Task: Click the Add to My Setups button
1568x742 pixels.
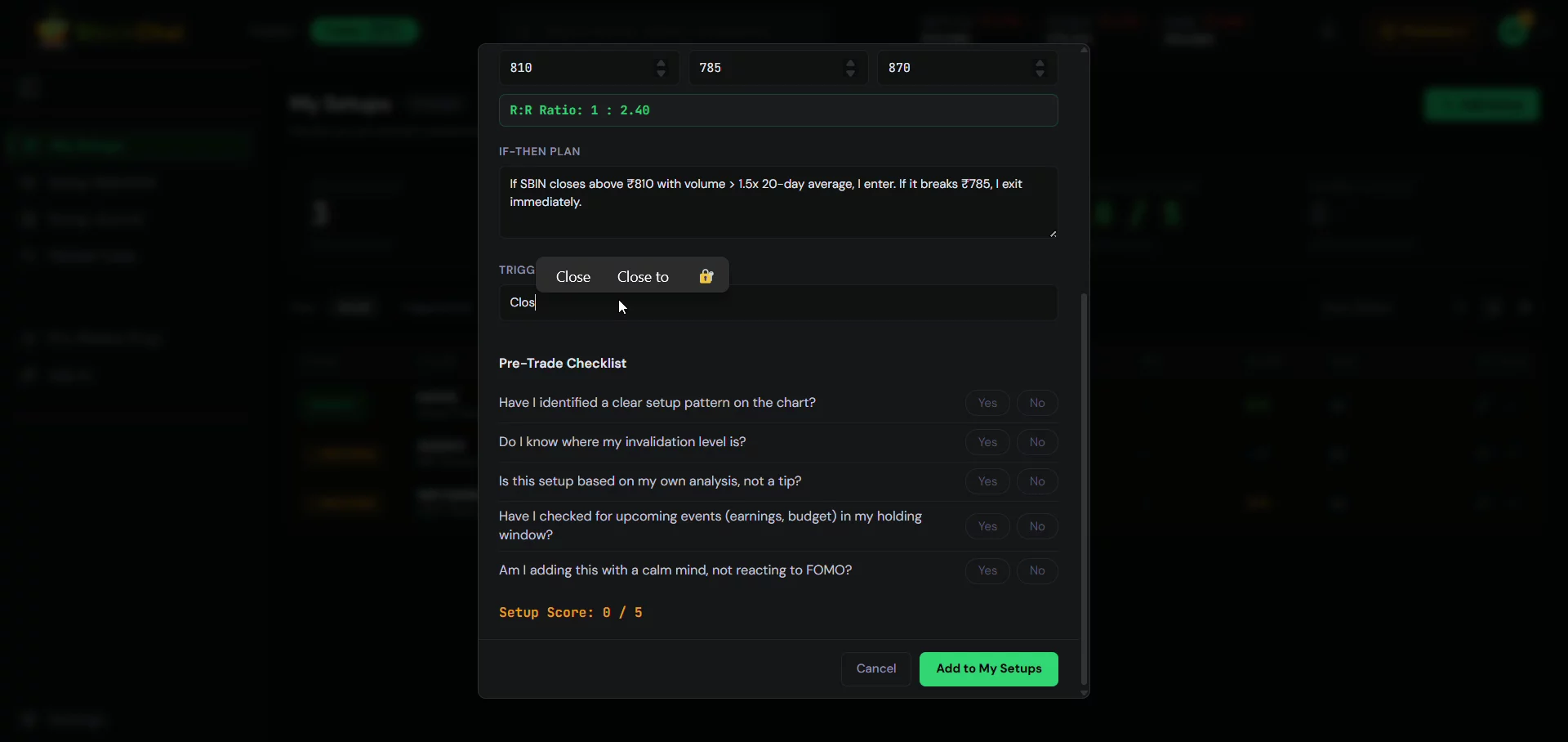Action: (989, 669)
